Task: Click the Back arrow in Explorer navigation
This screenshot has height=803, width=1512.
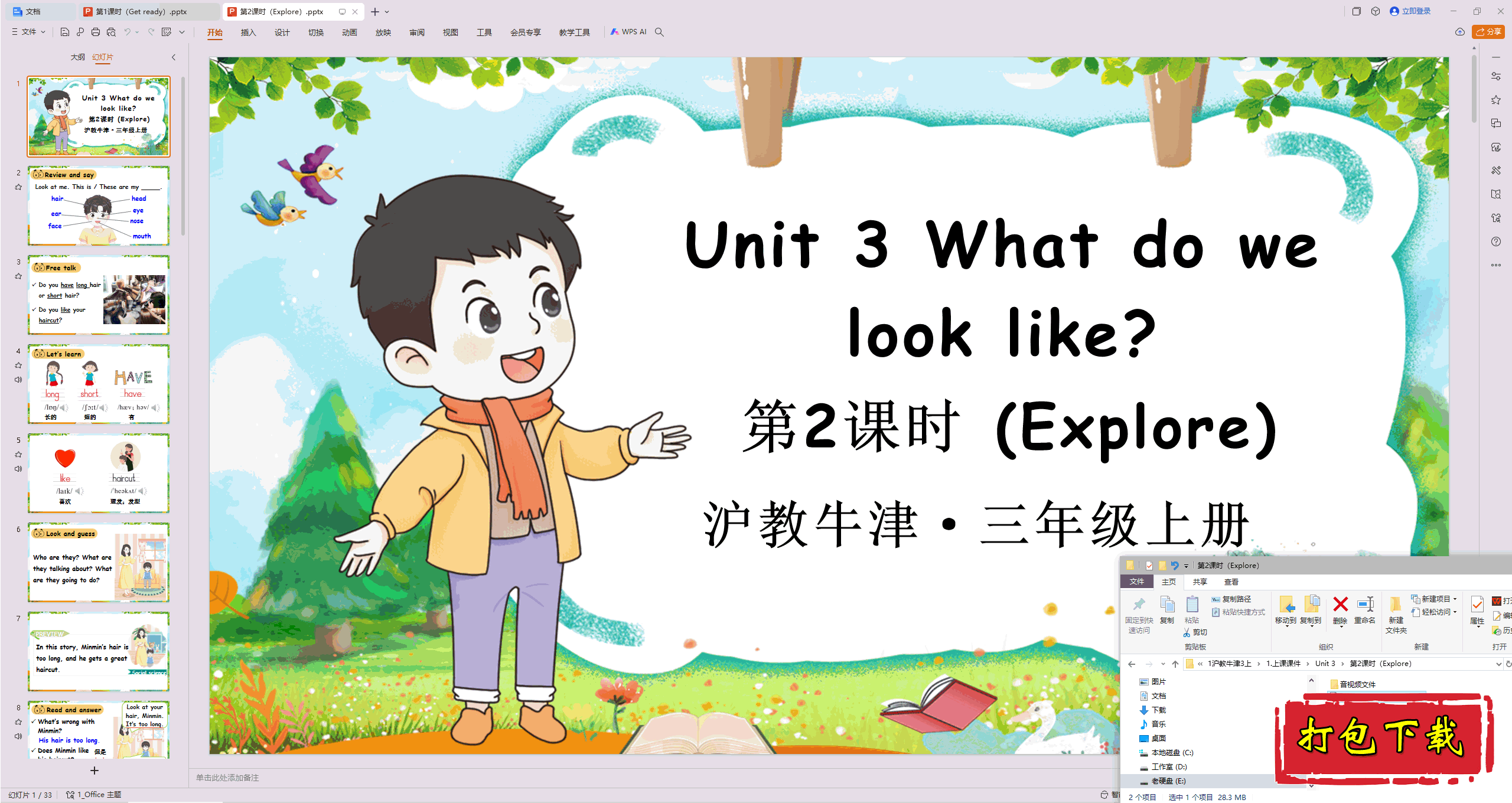Action: (x=1132, y=664)
